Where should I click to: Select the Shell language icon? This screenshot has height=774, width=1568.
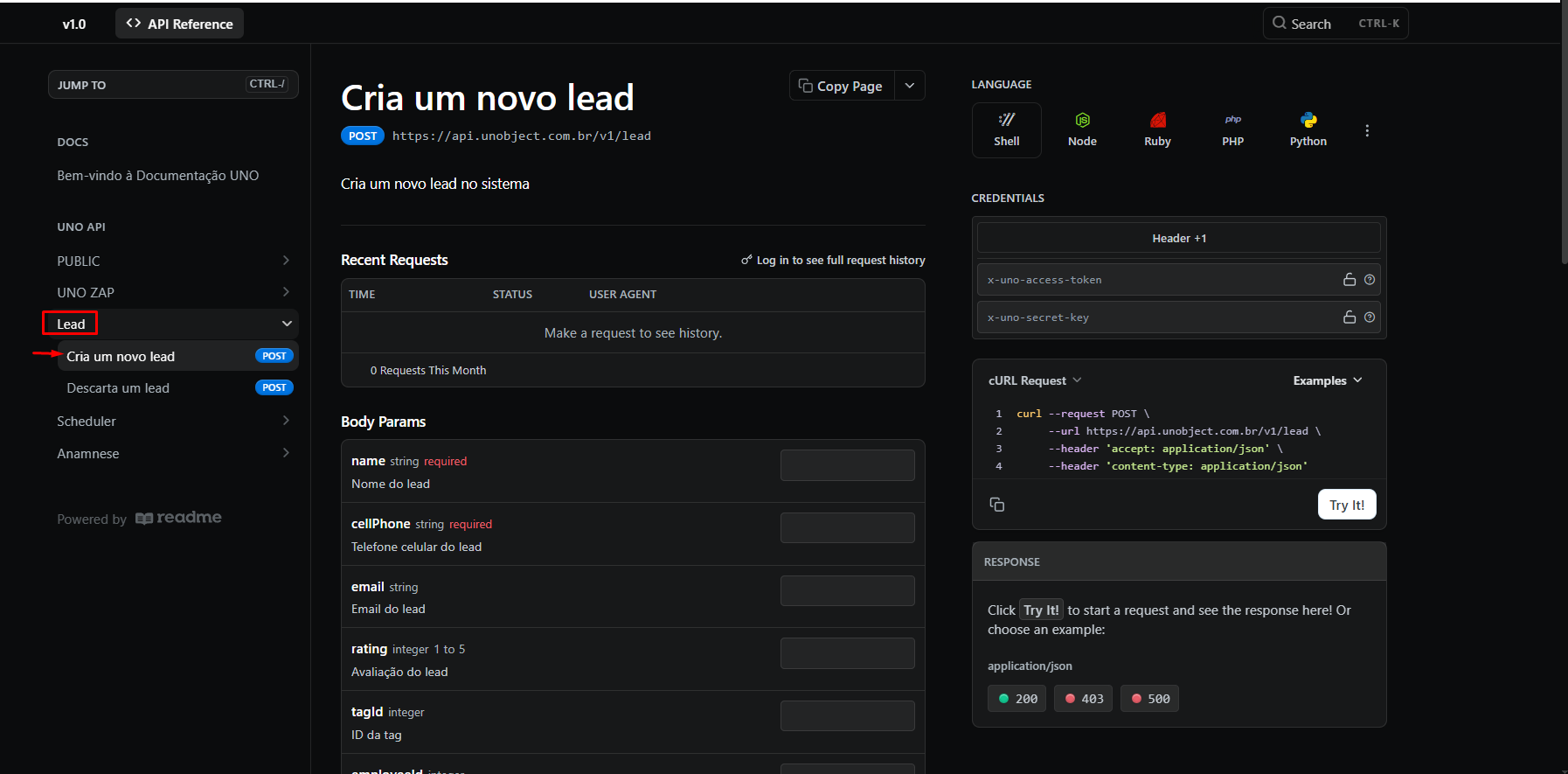(x=1006, y=130)
